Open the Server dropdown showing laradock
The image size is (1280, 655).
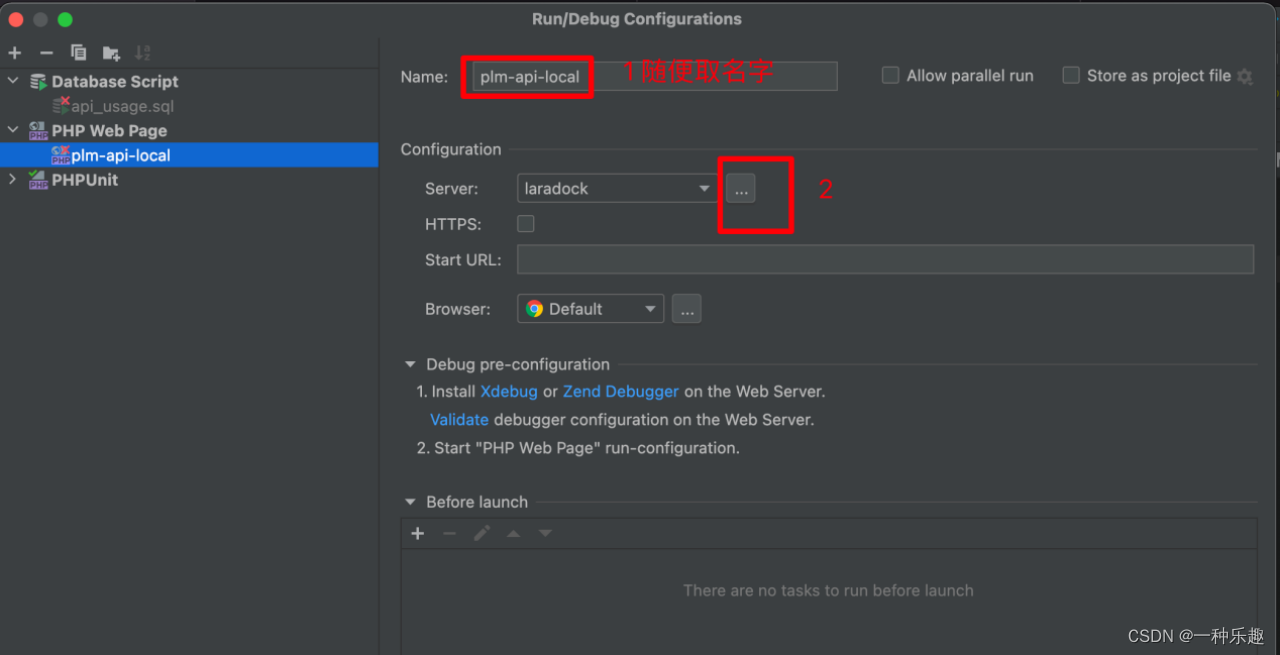point(617,188)
